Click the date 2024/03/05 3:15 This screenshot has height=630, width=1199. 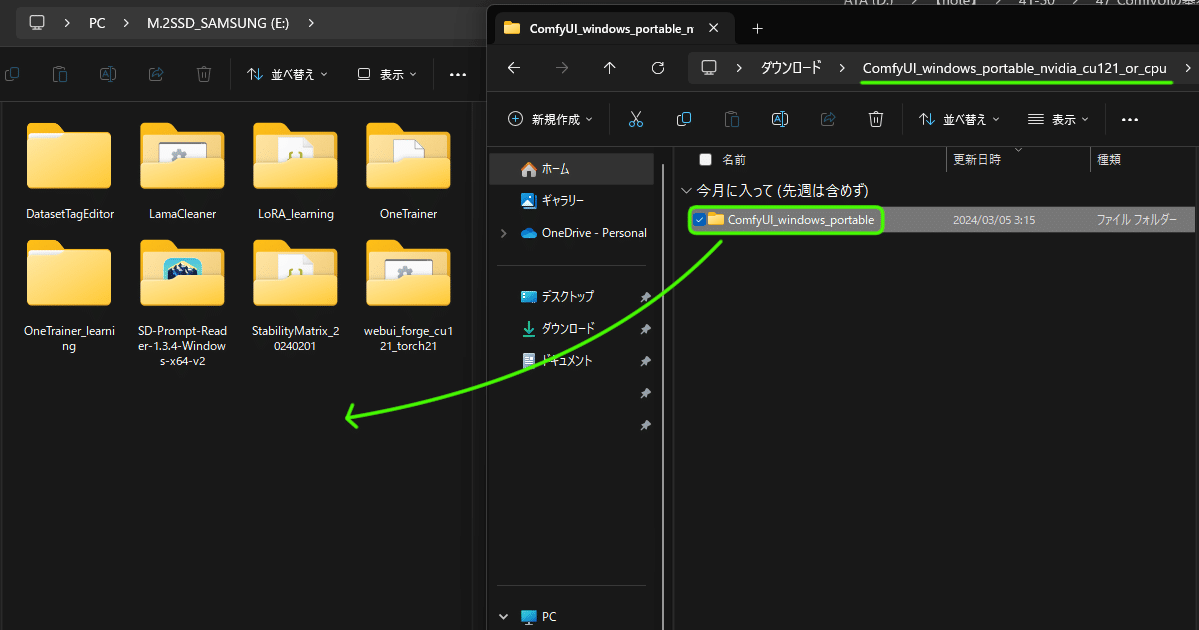tap(993, 220)
